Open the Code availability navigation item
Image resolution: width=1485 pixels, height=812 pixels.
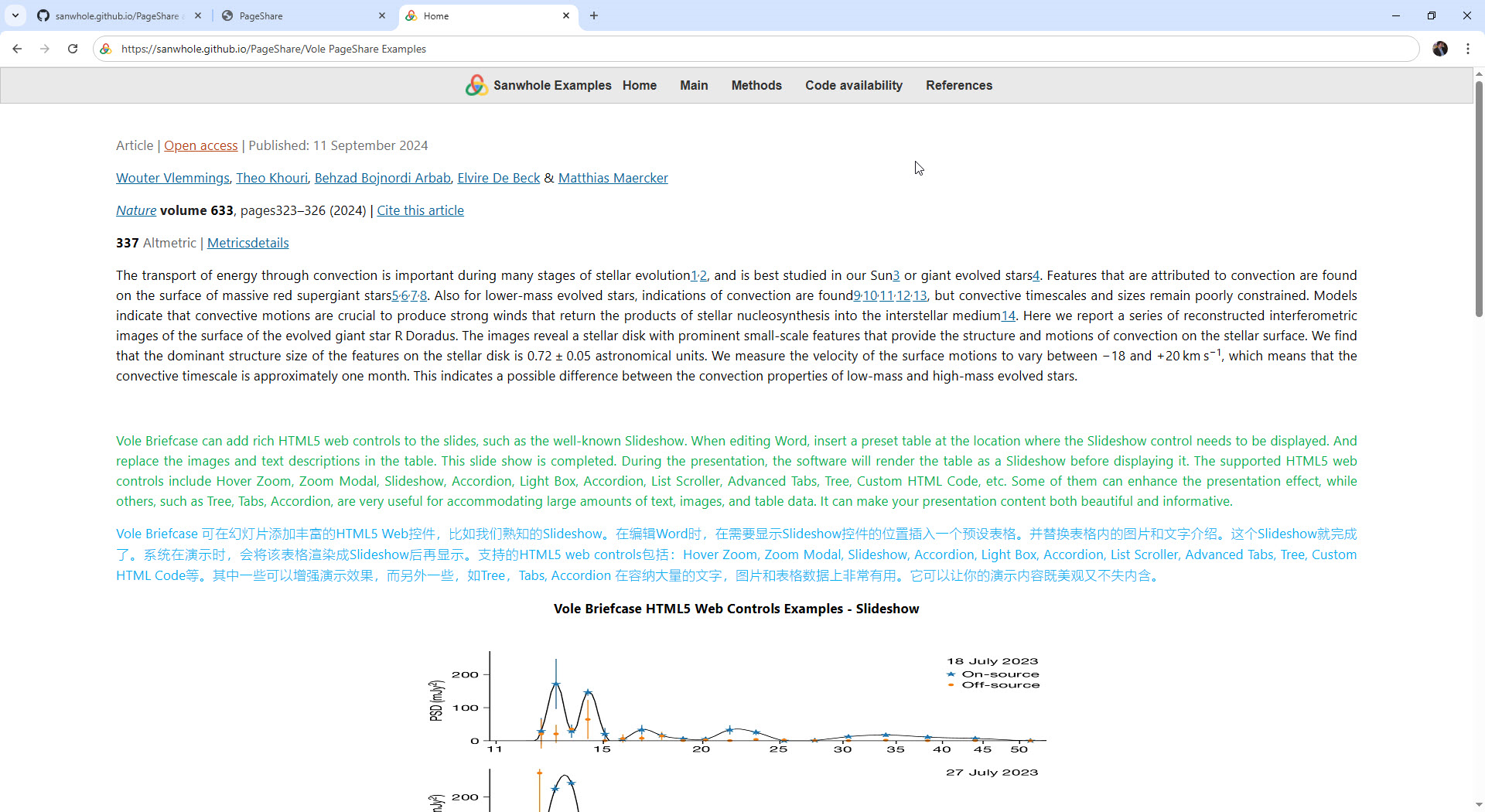coord(853,85)
